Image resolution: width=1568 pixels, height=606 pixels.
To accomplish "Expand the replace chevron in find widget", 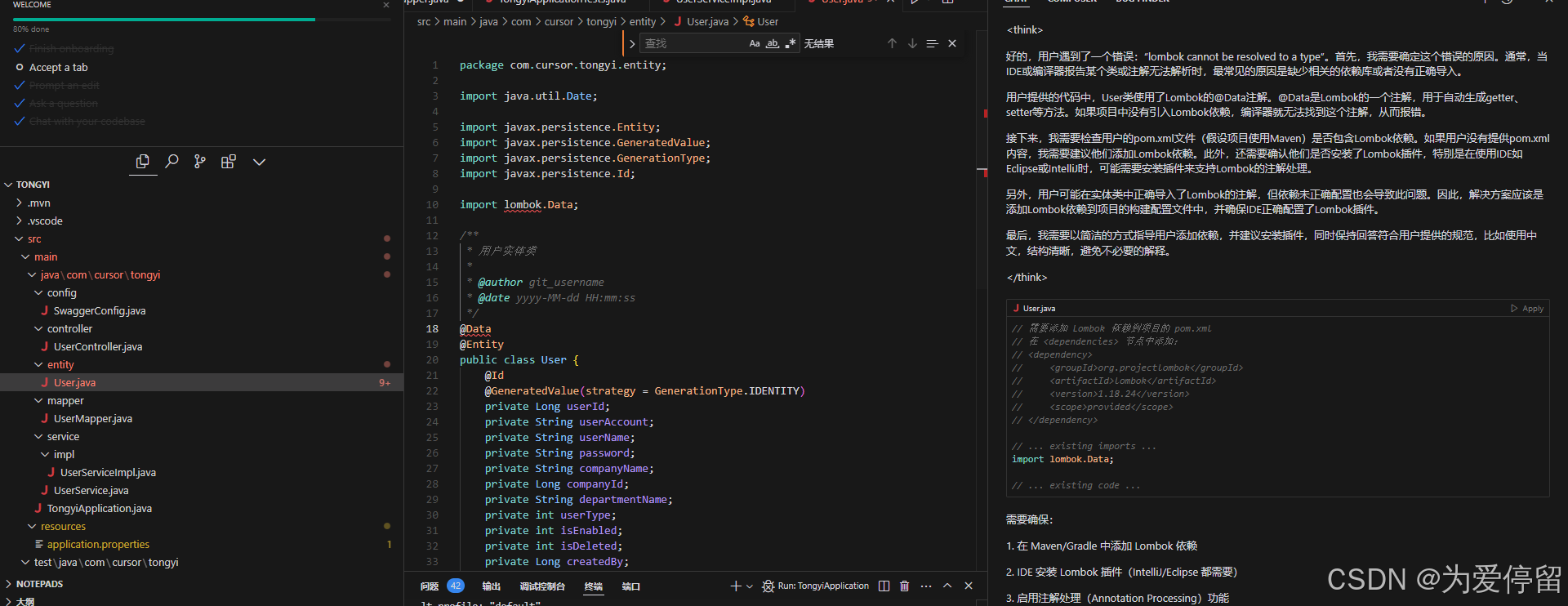I will pyautogui.click(x=632, y=43).
